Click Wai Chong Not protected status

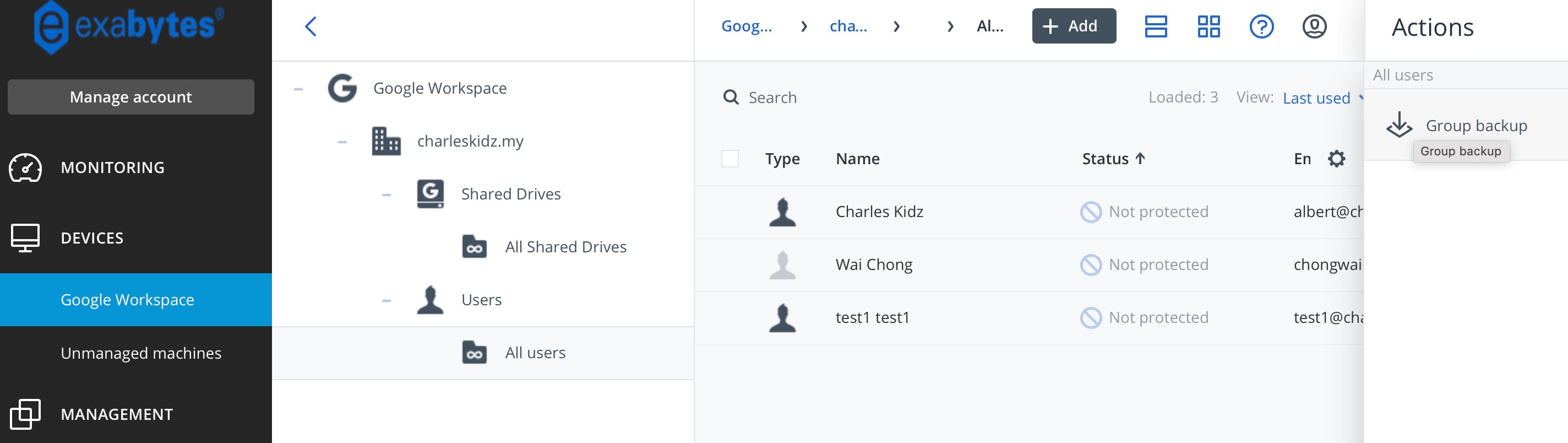click(1145, 265)
